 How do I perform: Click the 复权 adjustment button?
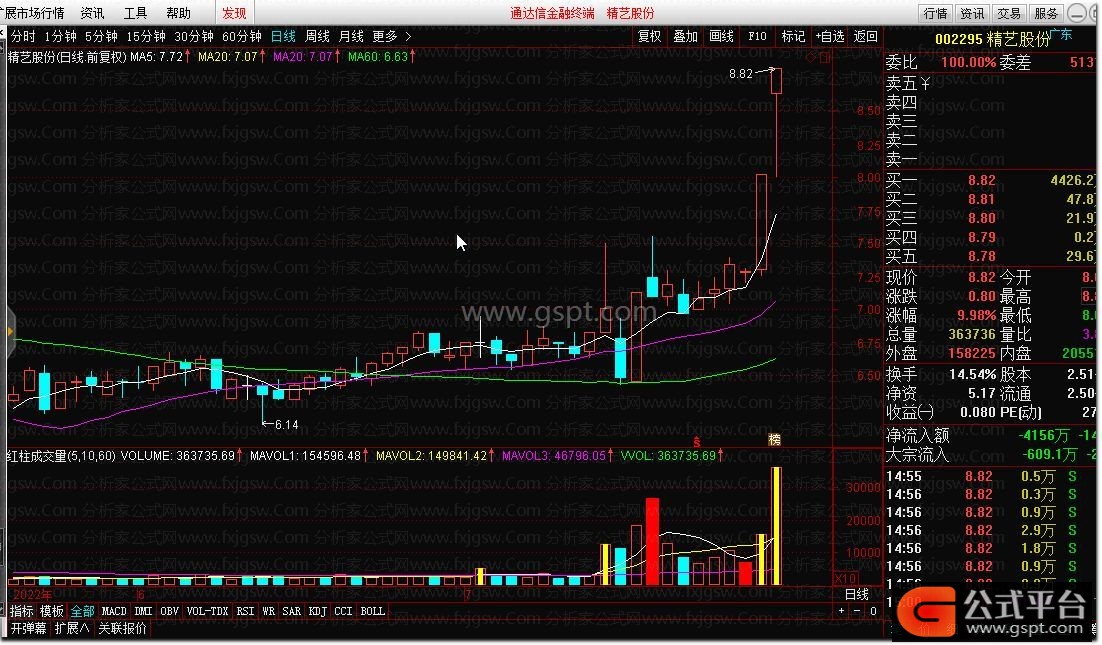pyautogui.click(x=649, y=36)
